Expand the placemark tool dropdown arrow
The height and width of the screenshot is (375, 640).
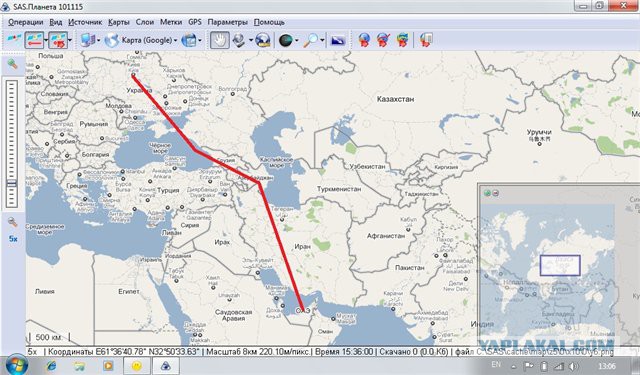point(251,40)
